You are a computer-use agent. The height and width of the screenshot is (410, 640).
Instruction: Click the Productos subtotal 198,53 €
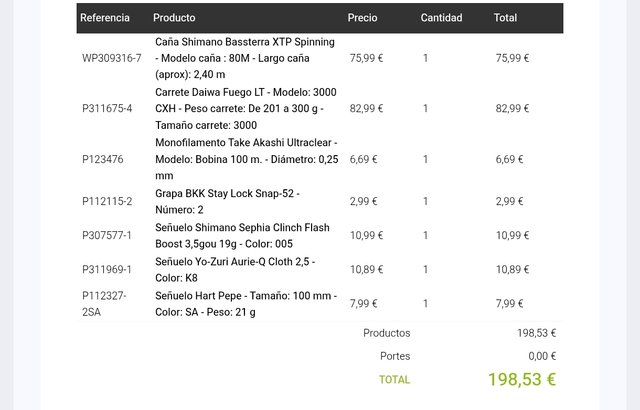click(x=536, y=333)
